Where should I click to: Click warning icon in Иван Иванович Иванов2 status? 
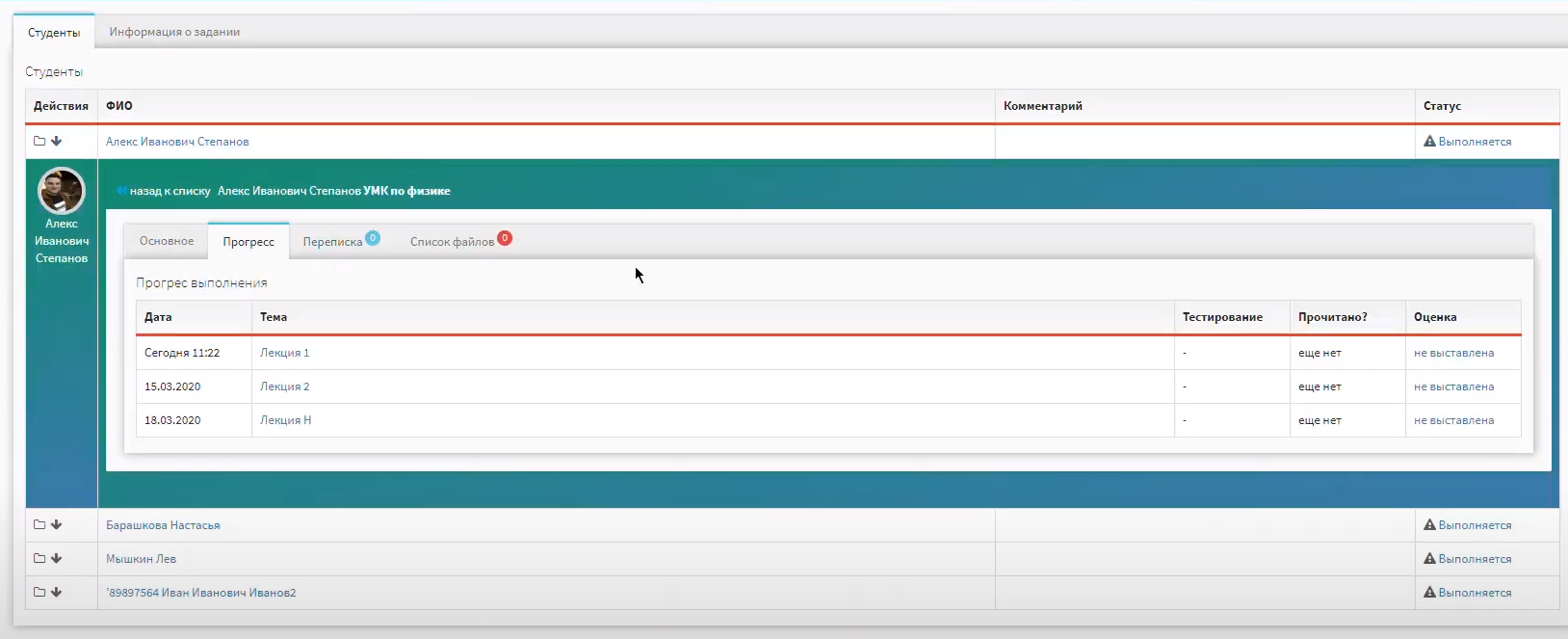point(1429,592)
